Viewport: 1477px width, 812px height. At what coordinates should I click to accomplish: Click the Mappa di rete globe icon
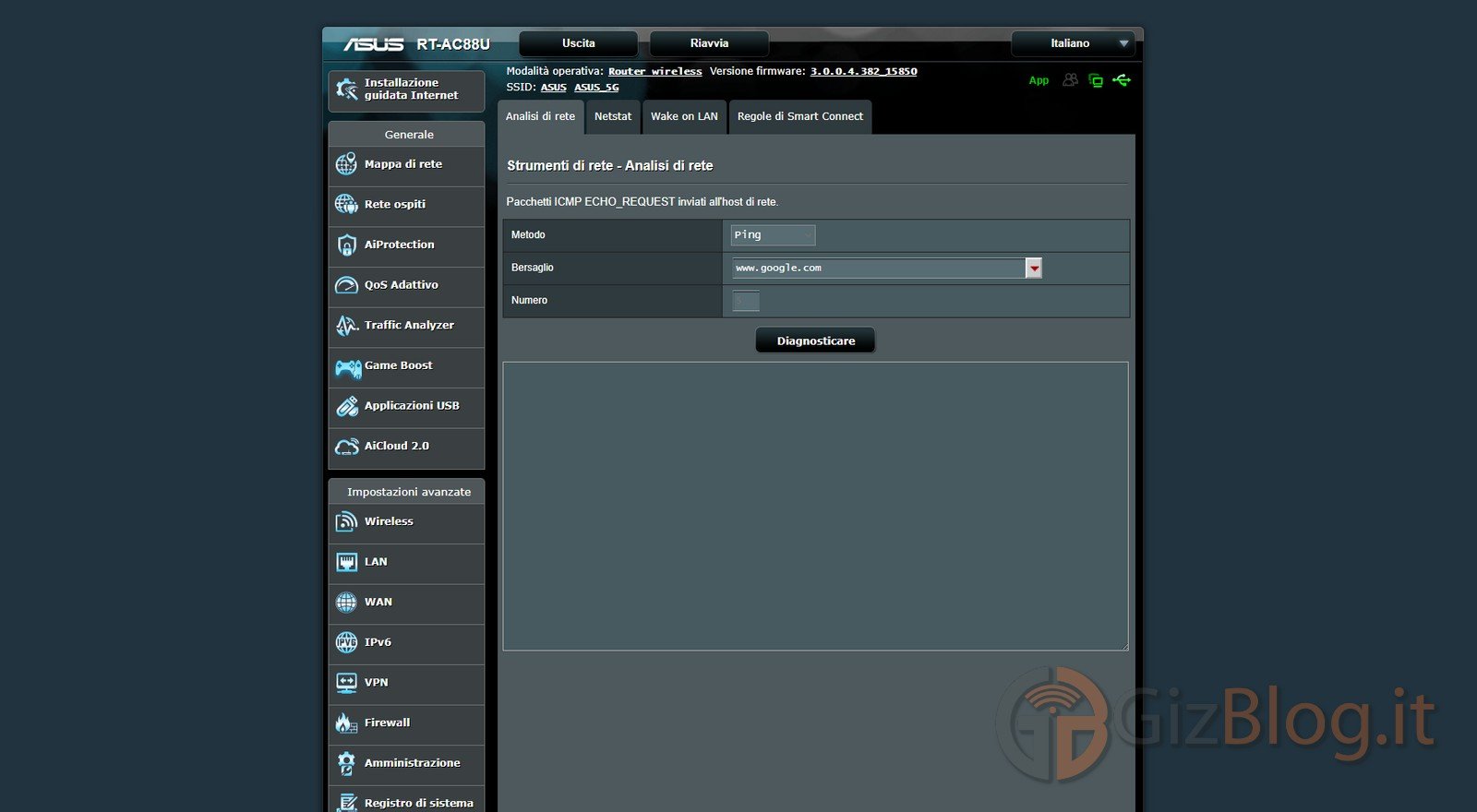click(x=346, y=164)
